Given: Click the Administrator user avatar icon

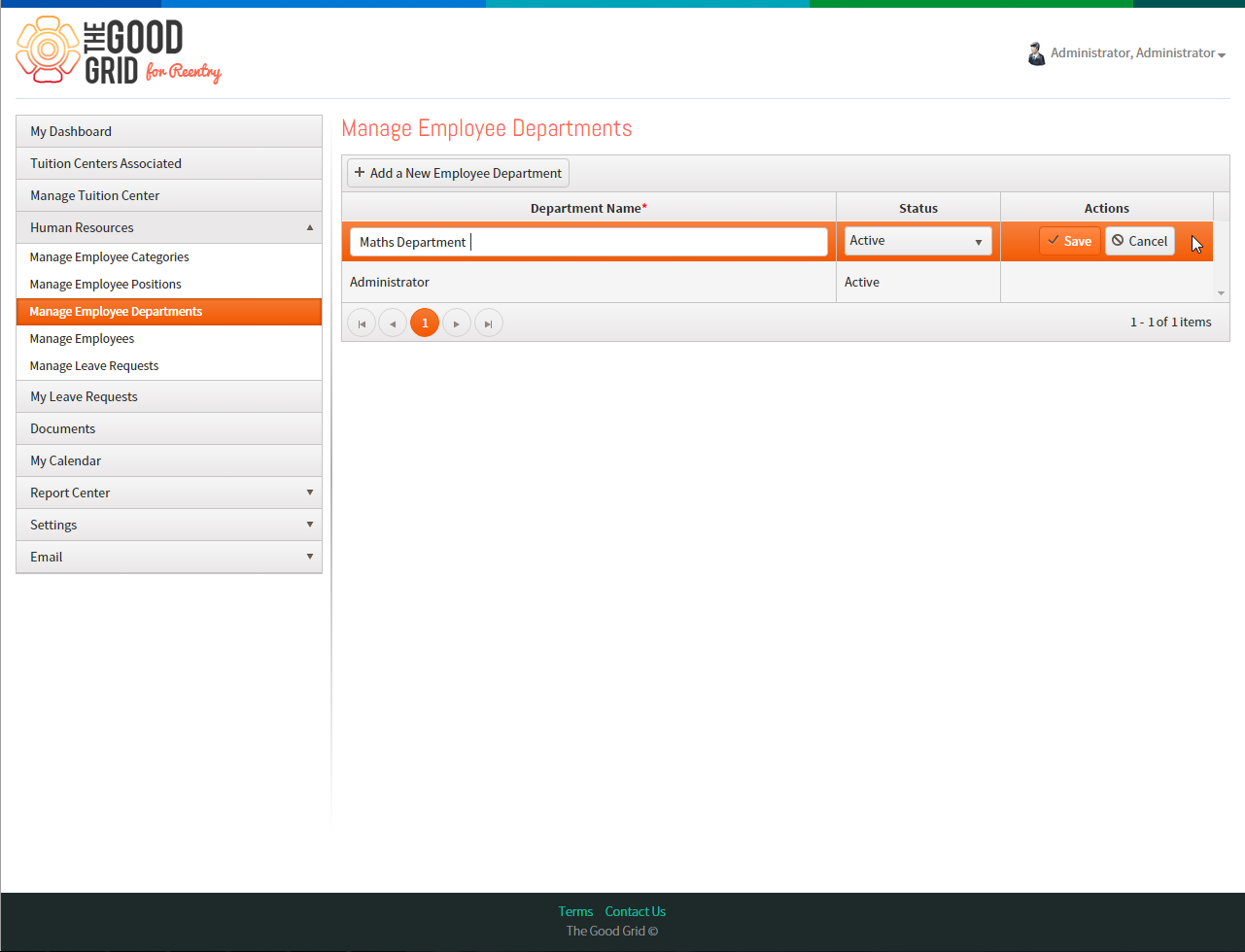Looking at the screenshot, I should click(1036, 53).
